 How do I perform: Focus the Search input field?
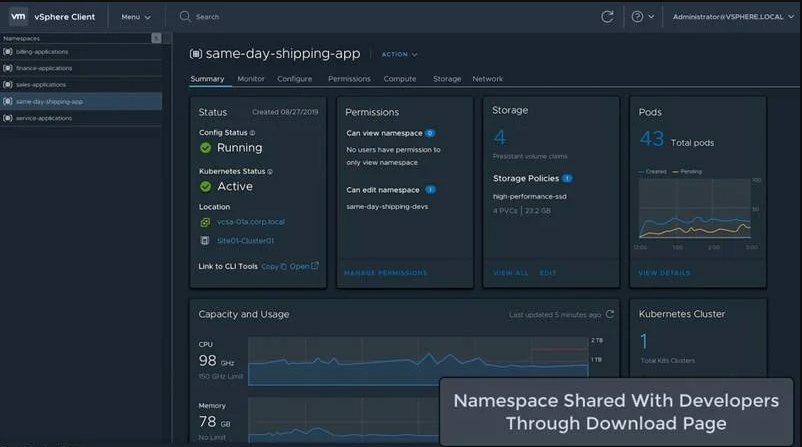point(207,17)
